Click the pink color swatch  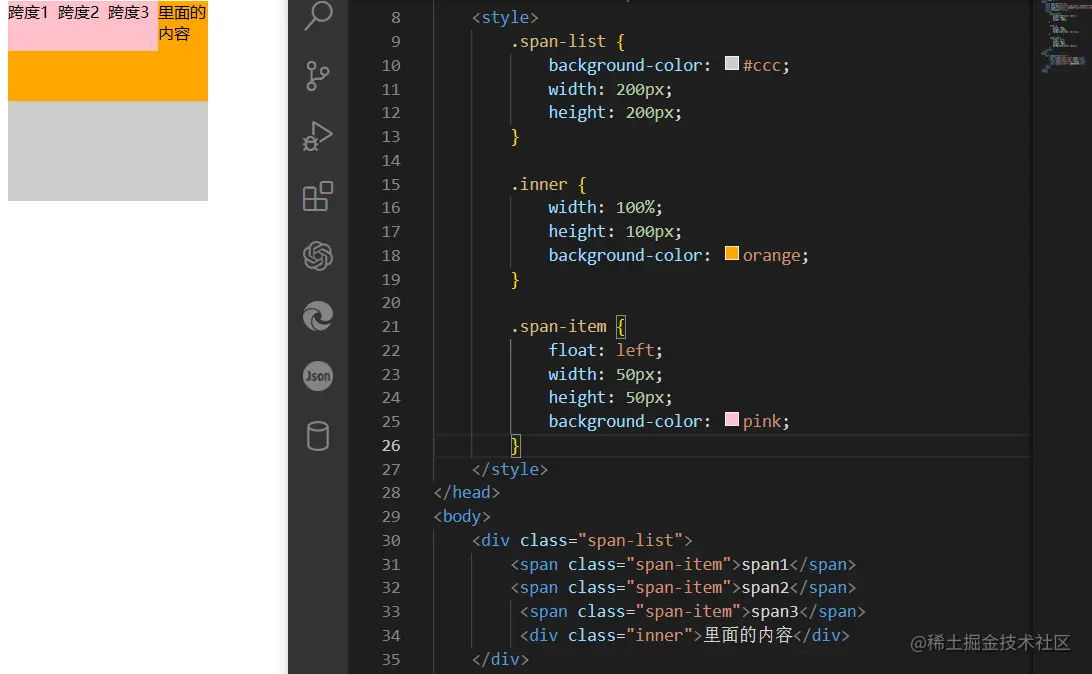point(732,419)
